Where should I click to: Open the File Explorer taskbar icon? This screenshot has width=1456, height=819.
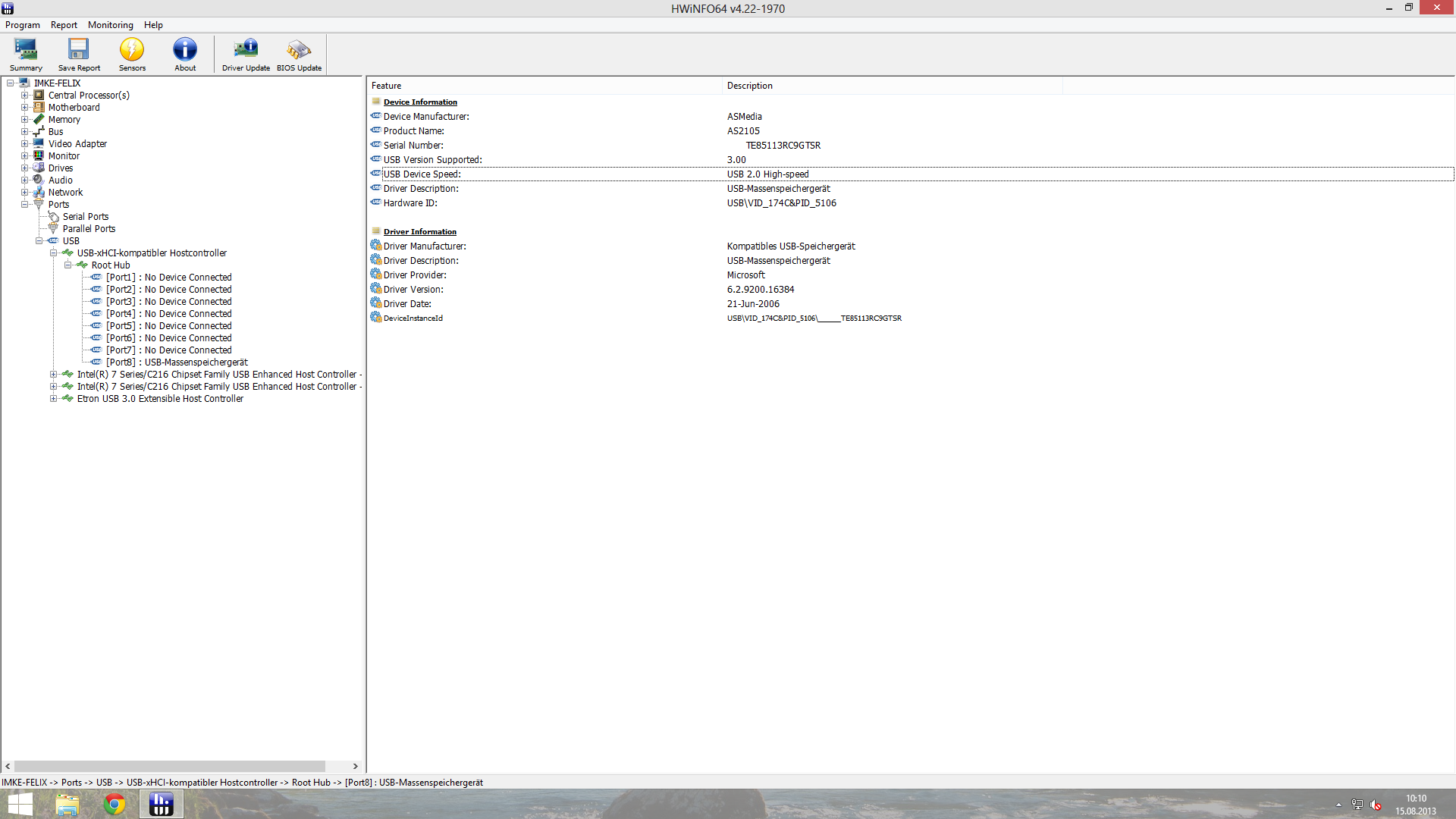(x=67, y=804)
